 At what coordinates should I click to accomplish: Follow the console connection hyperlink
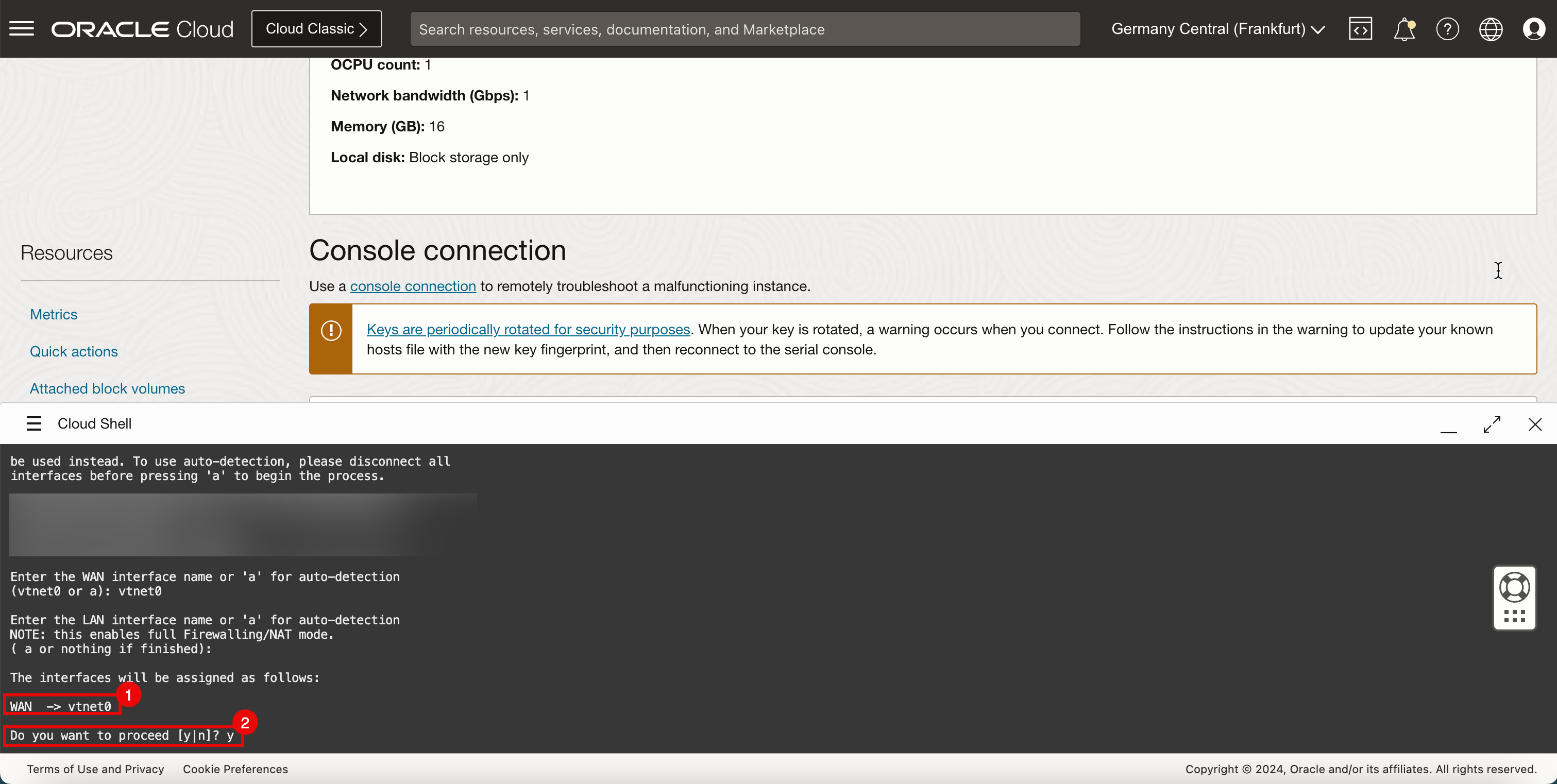pos(413,286)
